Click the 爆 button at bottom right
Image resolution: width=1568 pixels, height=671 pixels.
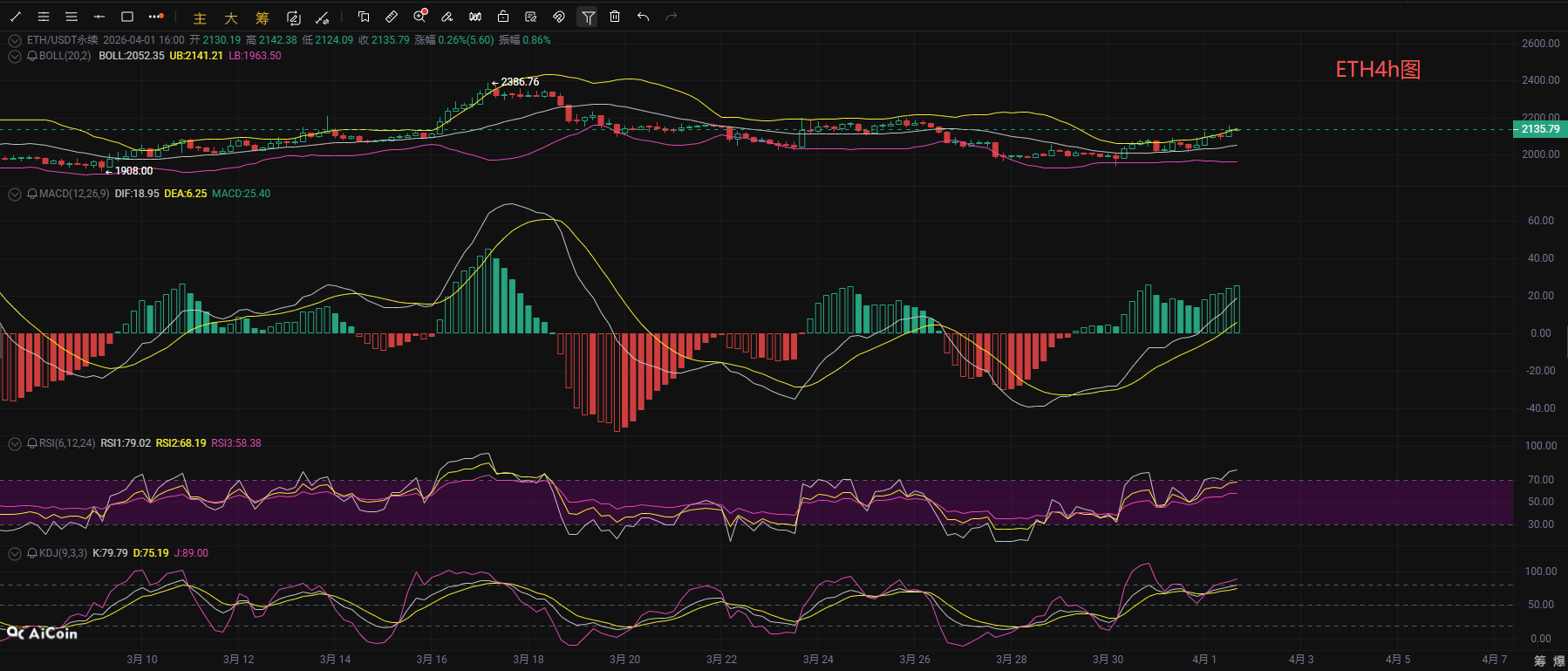[x=1558, y=661]
